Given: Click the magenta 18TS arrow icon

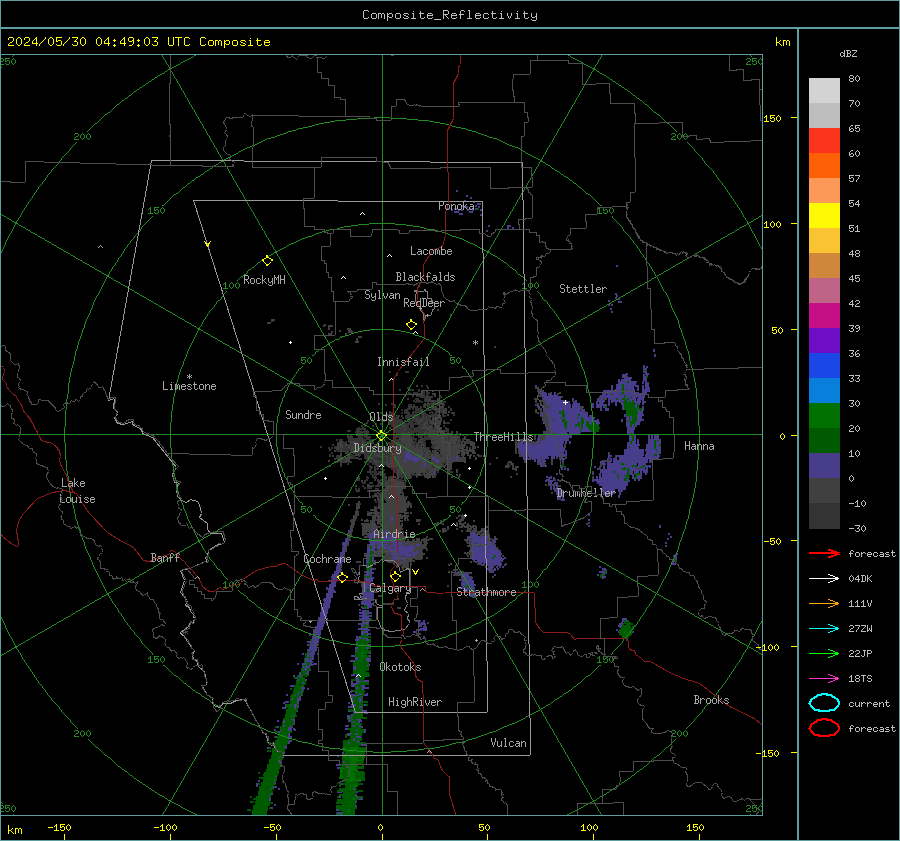Looking at the screenshot, I should click(824, 679).
